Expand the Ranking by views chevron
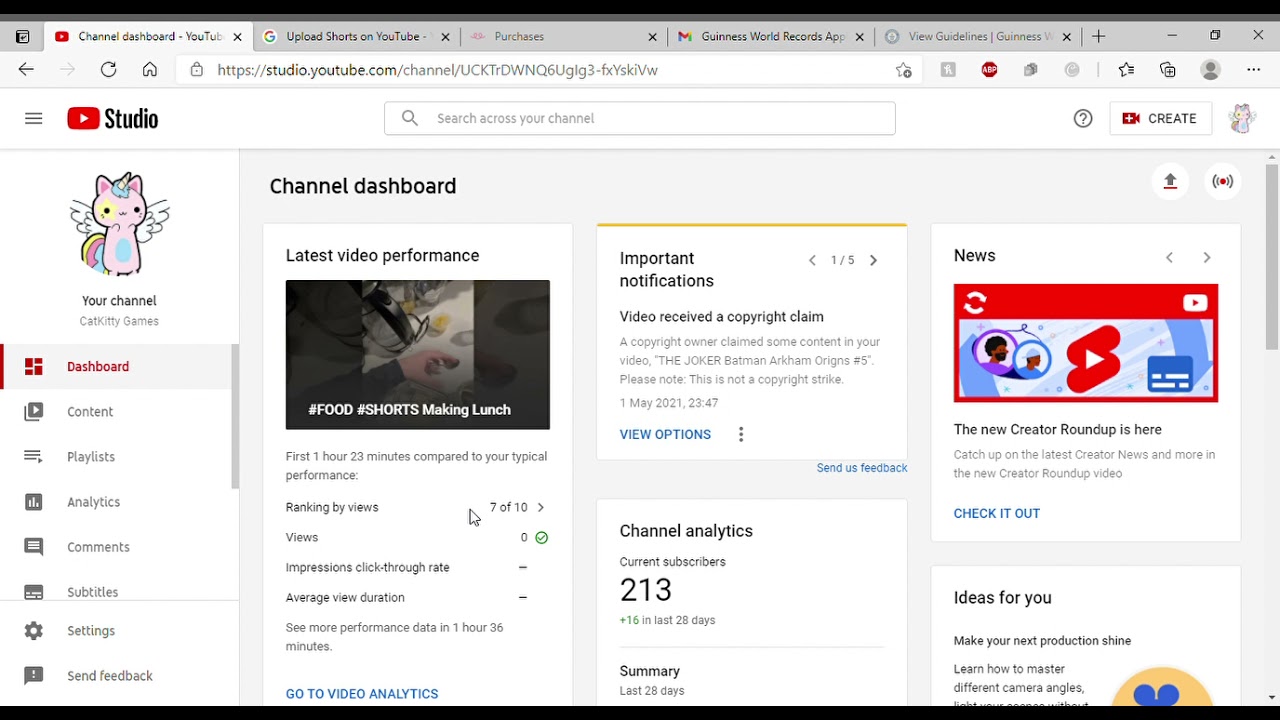The image size is (1280, 720). (x=541, y=507)
